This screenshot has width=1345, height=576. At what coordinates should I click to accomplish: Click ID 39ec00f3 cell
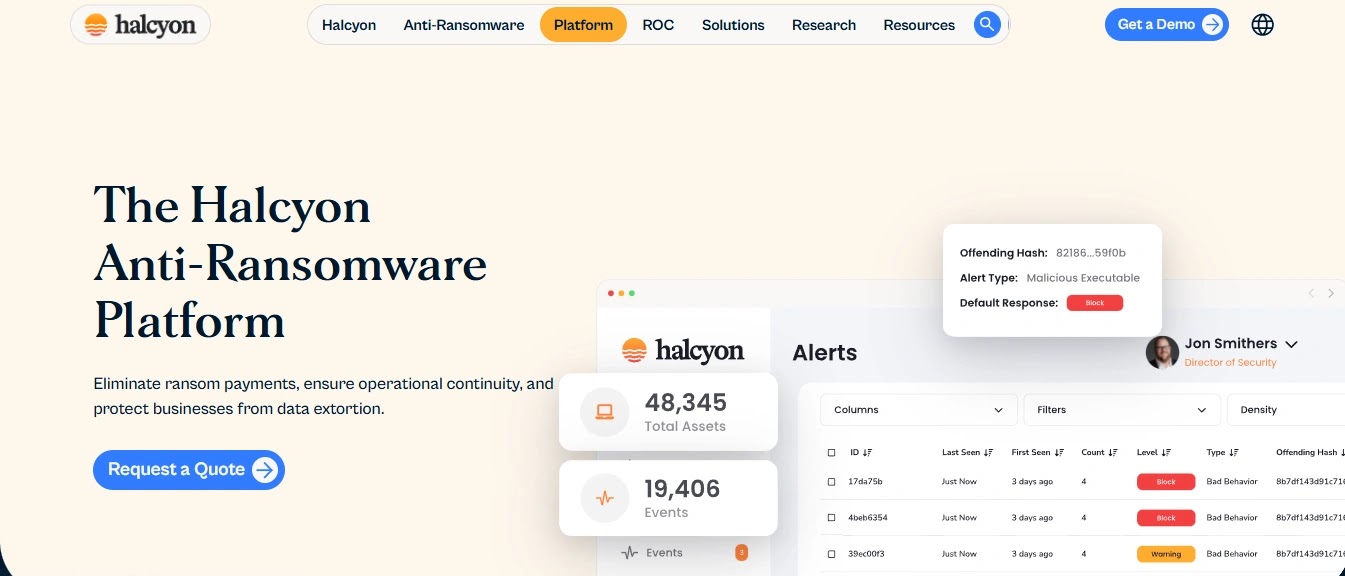click(866, 554)
